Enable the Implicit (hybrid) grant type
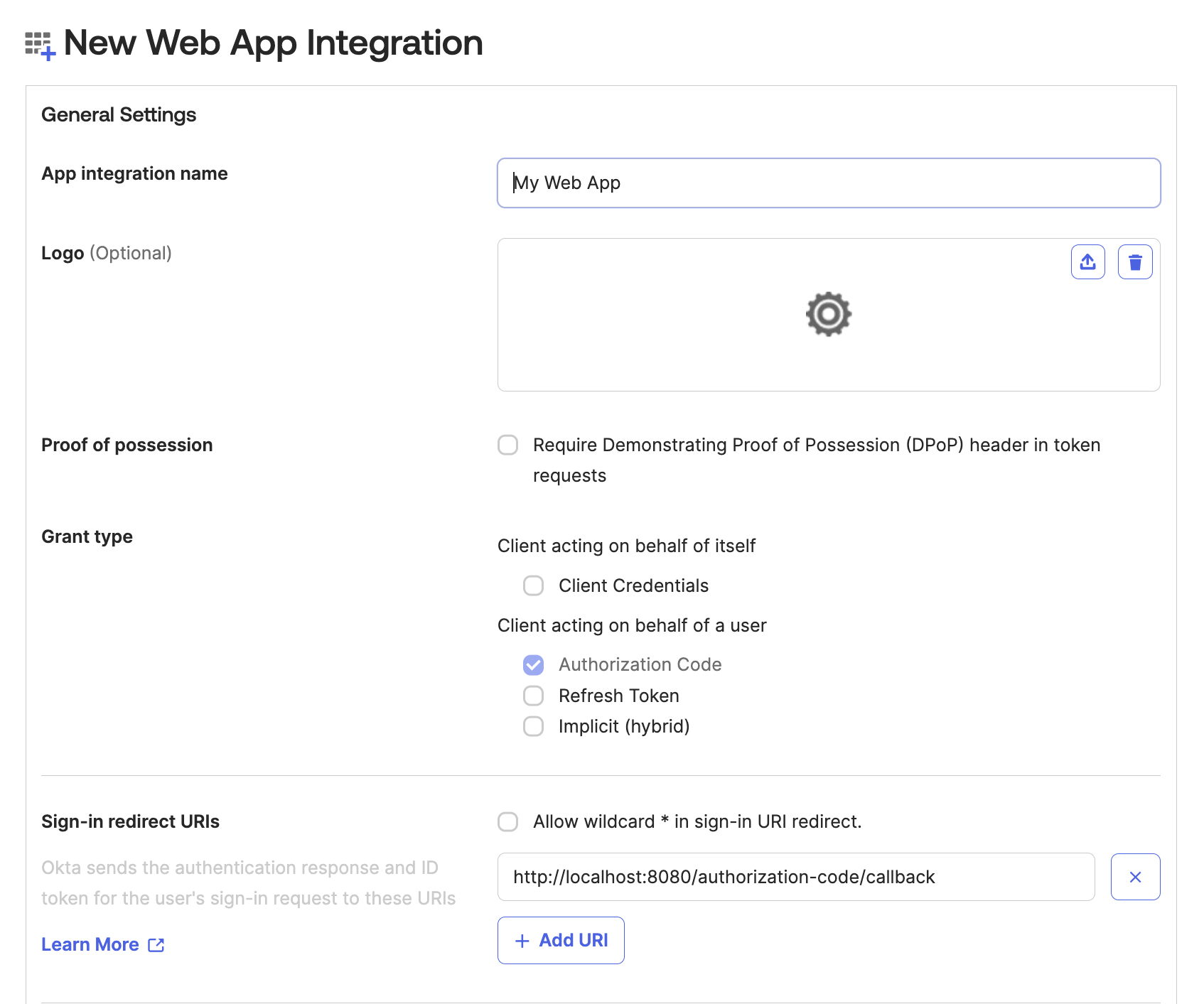This screenshot has height=1004, width=1204. point(533,726)
